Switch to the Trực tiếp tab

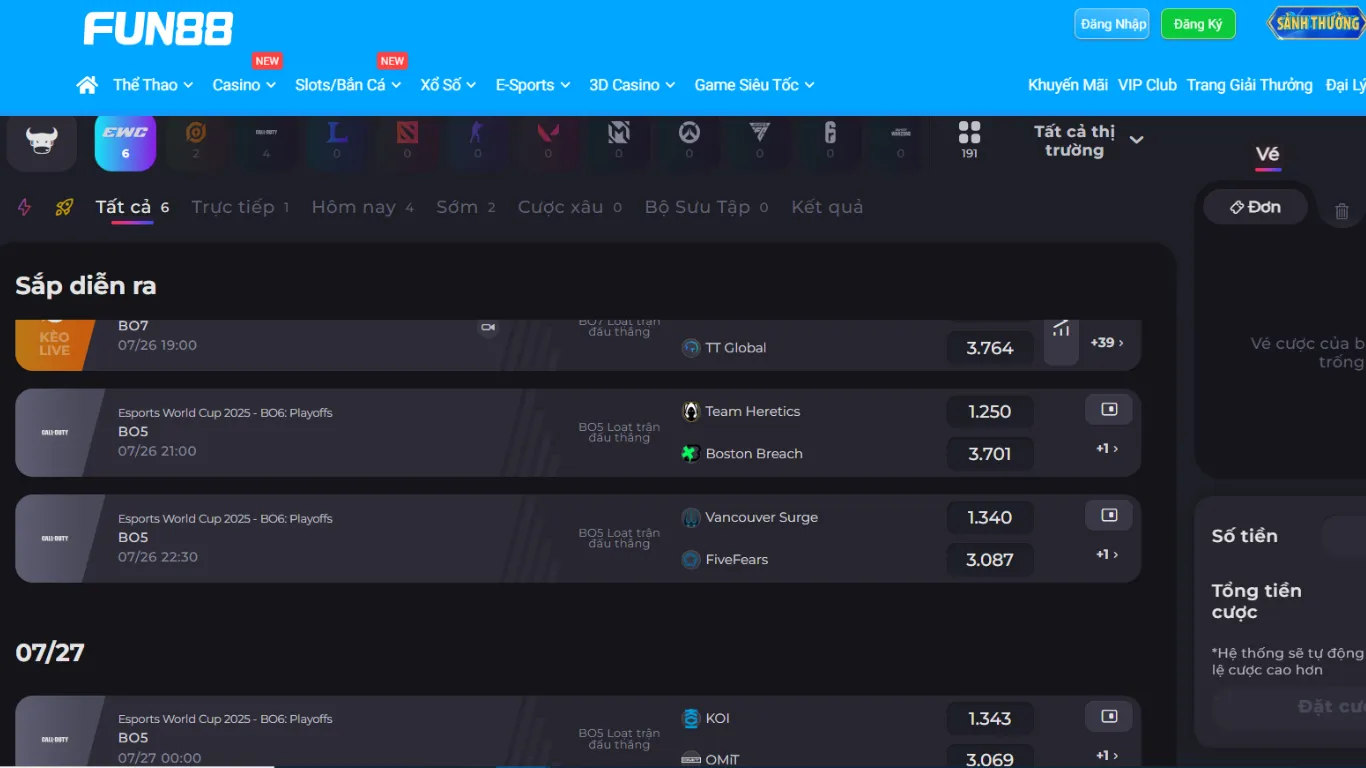coord(240,207)
